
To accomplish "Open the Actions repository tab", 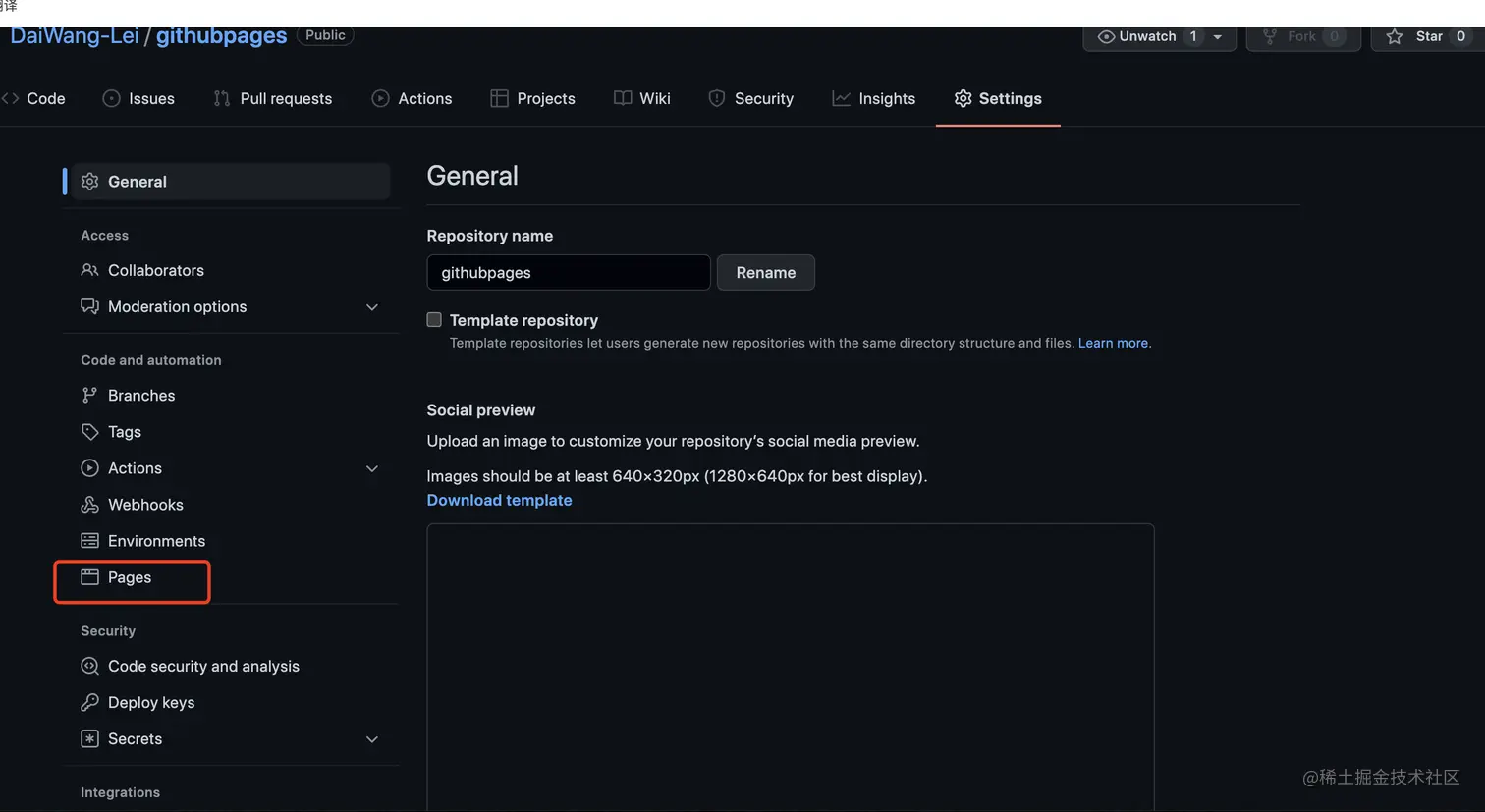I will [x=412, y=98].
